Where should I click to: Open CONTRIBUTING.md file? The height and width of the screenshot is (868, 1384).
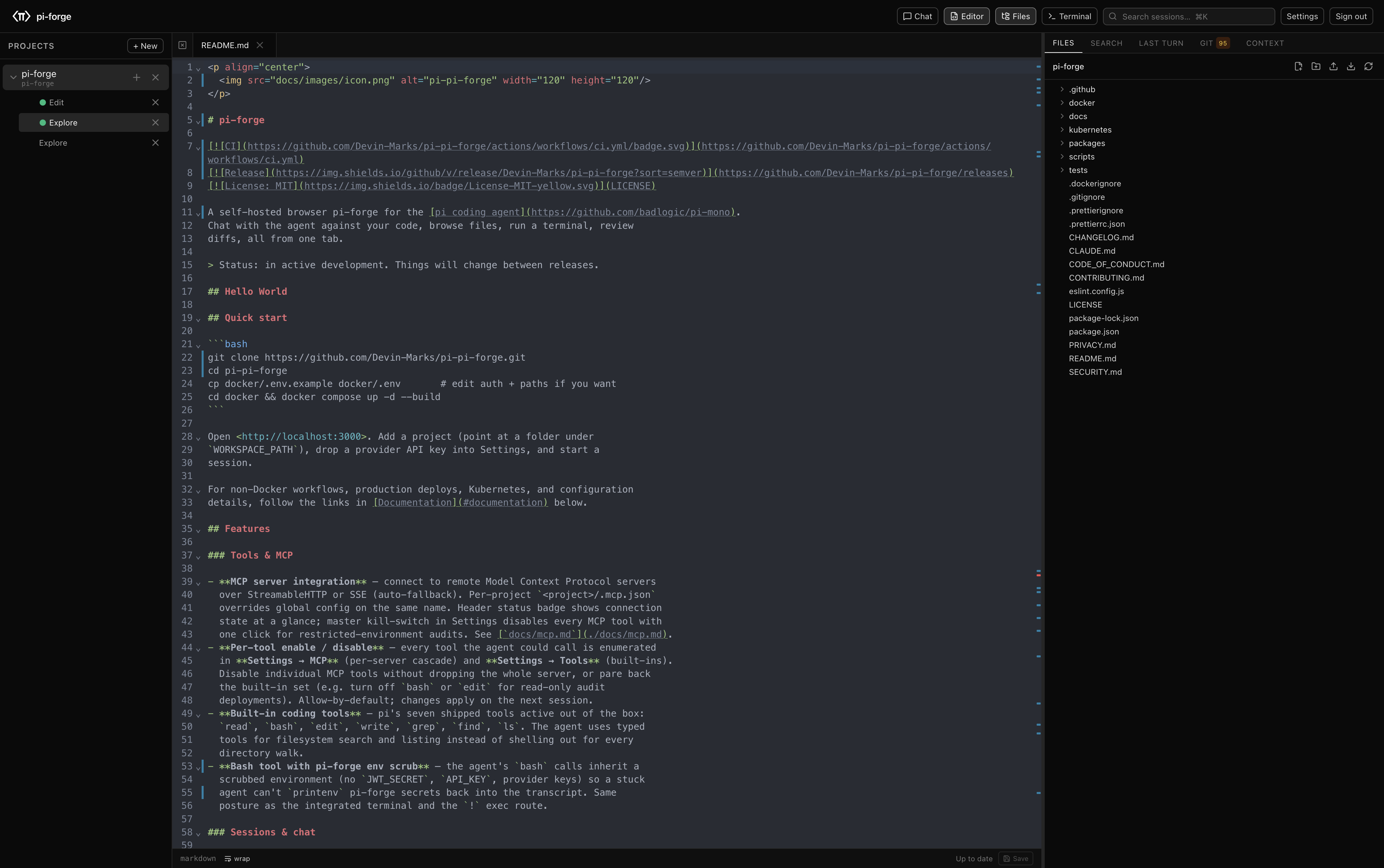pos(1106,278)
